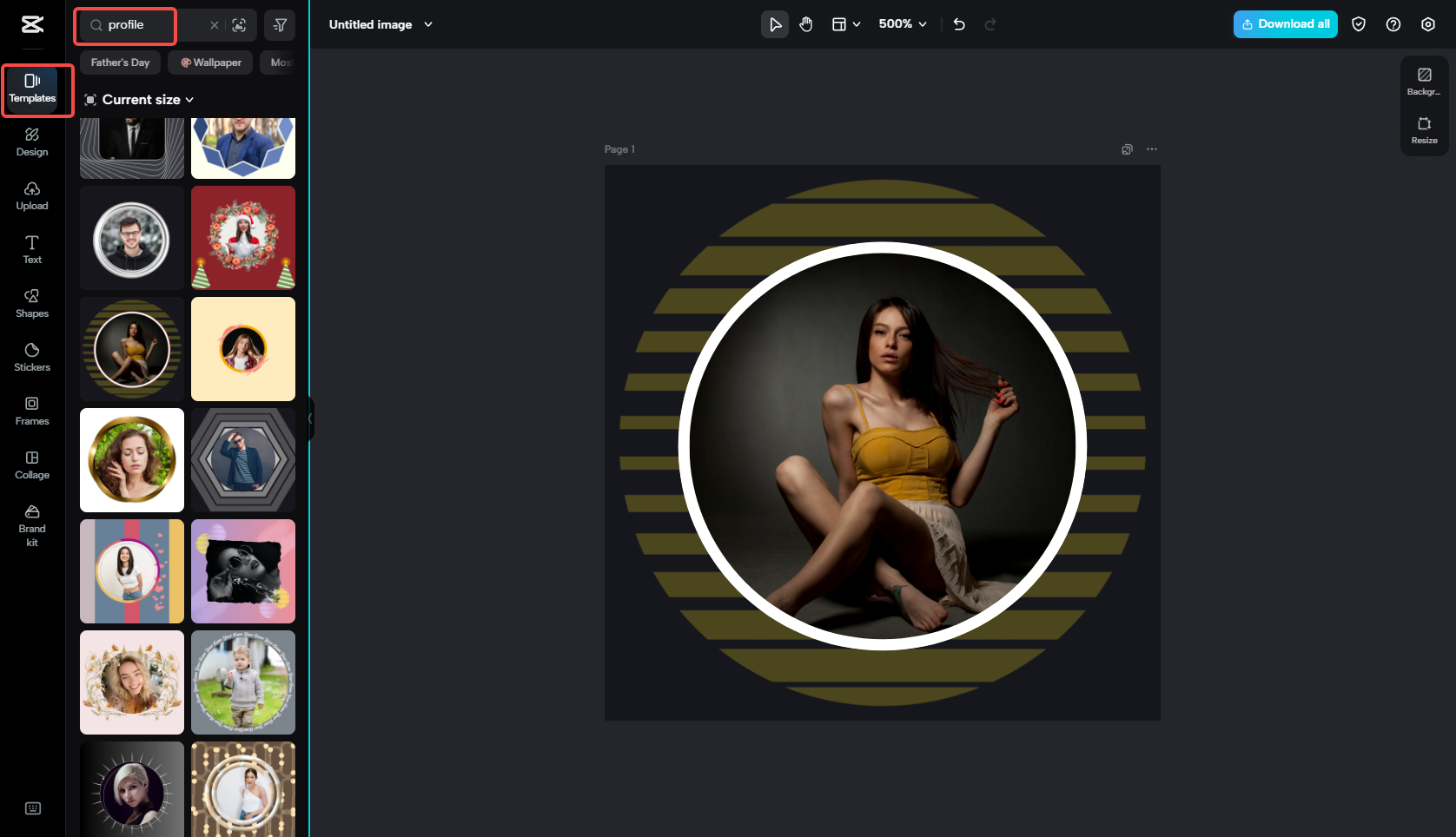
Task: Open the Shapes panel
Action: click(31, 304)
